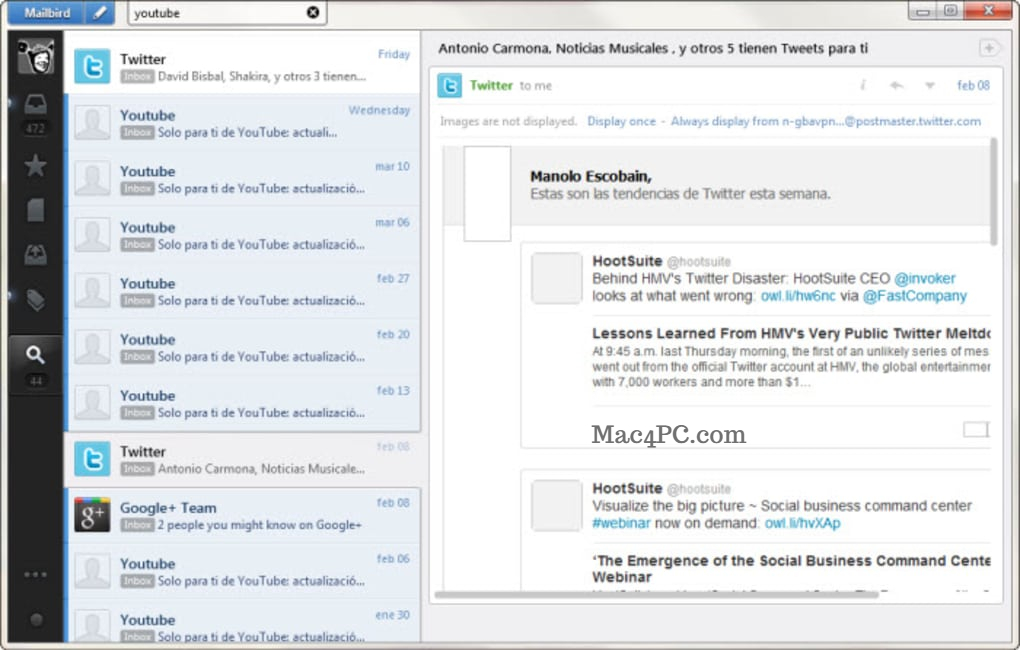Open the more options dots in sidebar
Viewport: 1020px width, 650px height.
coord(36,575)
